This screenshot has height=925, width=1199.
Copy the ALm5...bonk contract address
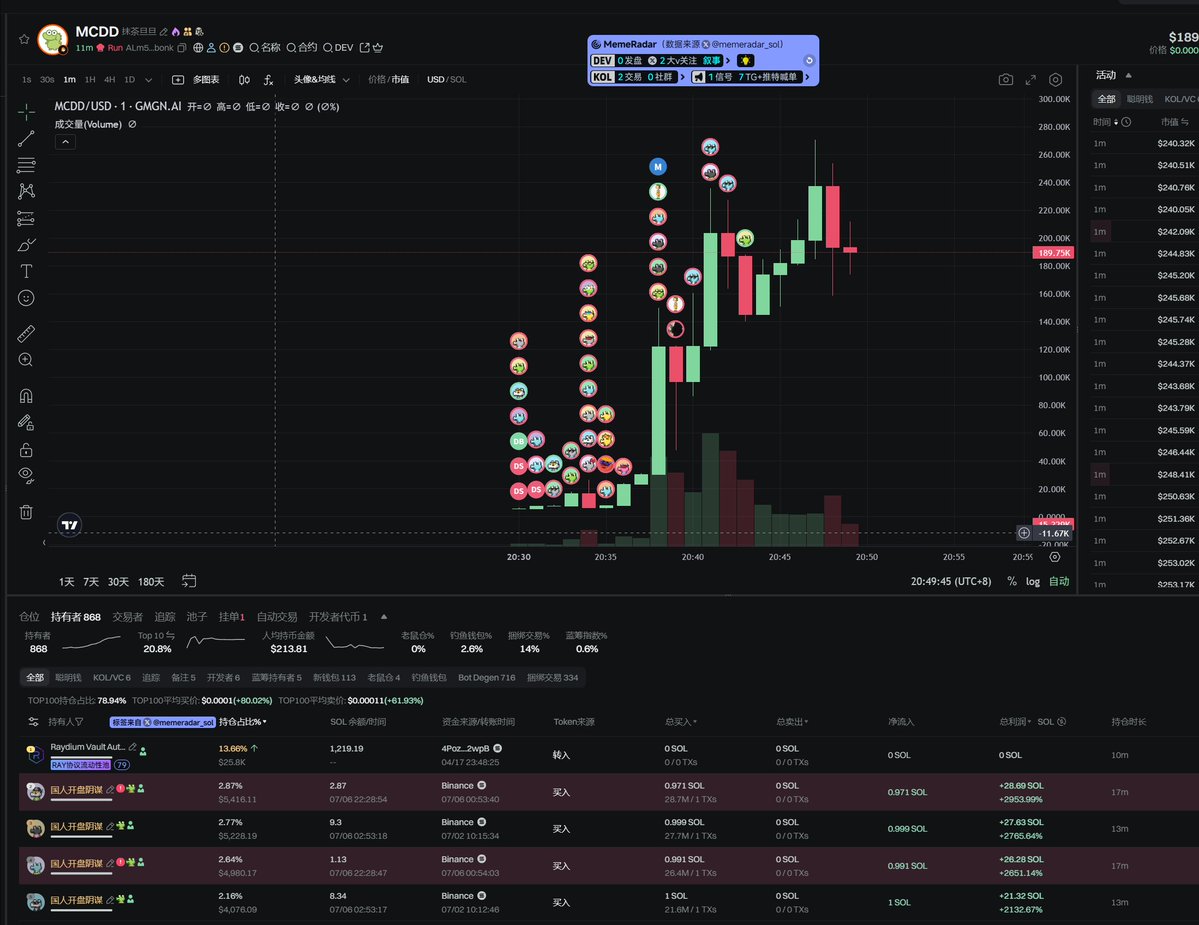pos(182,47)
